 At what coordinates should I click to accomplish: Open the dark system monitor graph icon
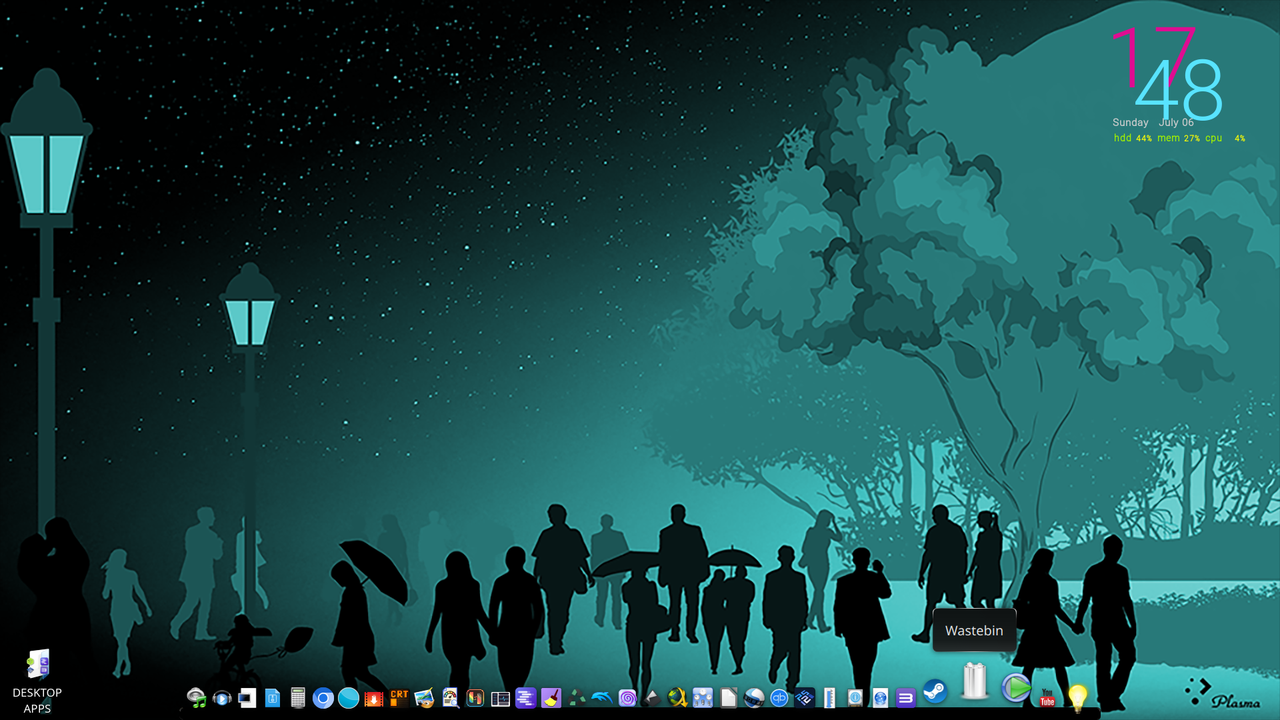500,699
